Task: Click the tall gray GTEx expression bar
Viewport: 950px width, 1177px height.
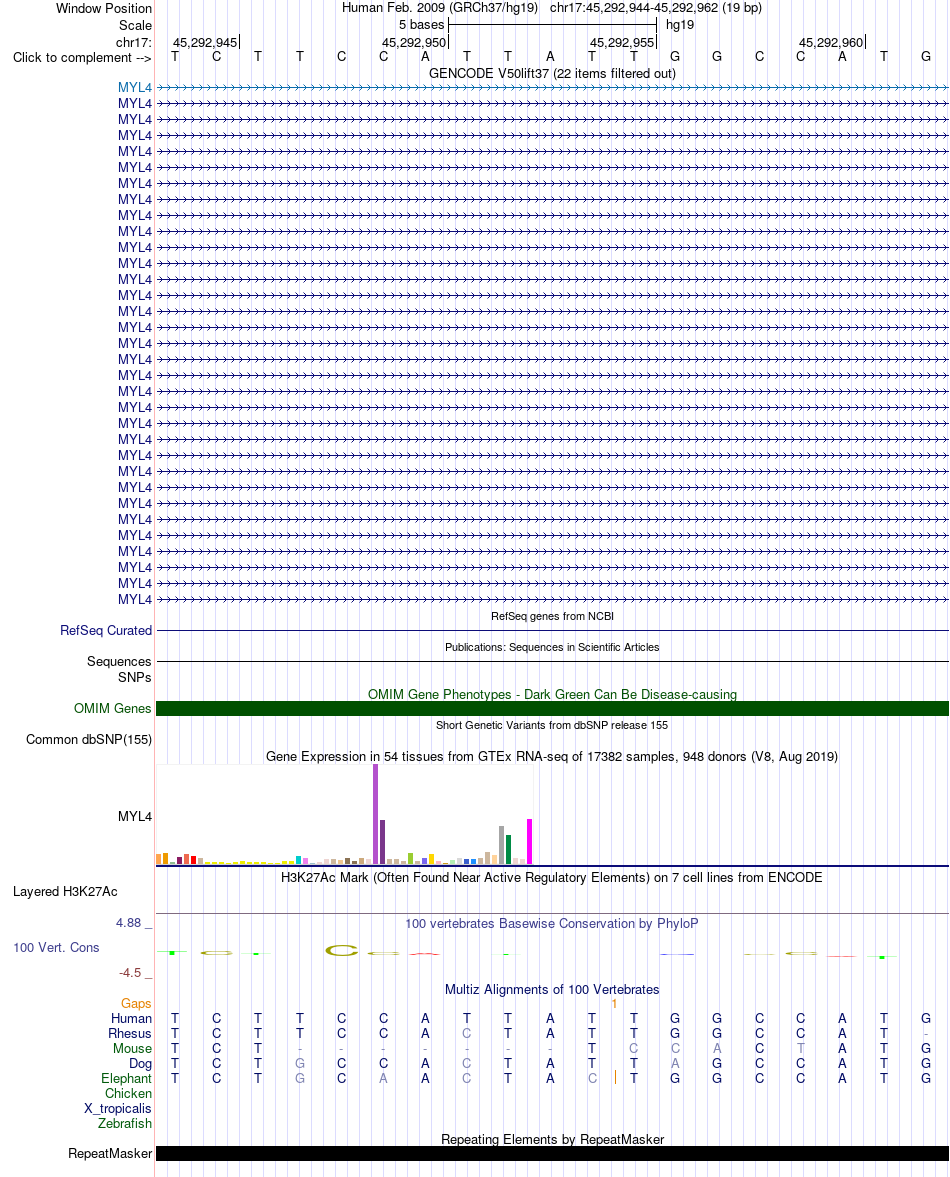Action: (x=501, y=845)
